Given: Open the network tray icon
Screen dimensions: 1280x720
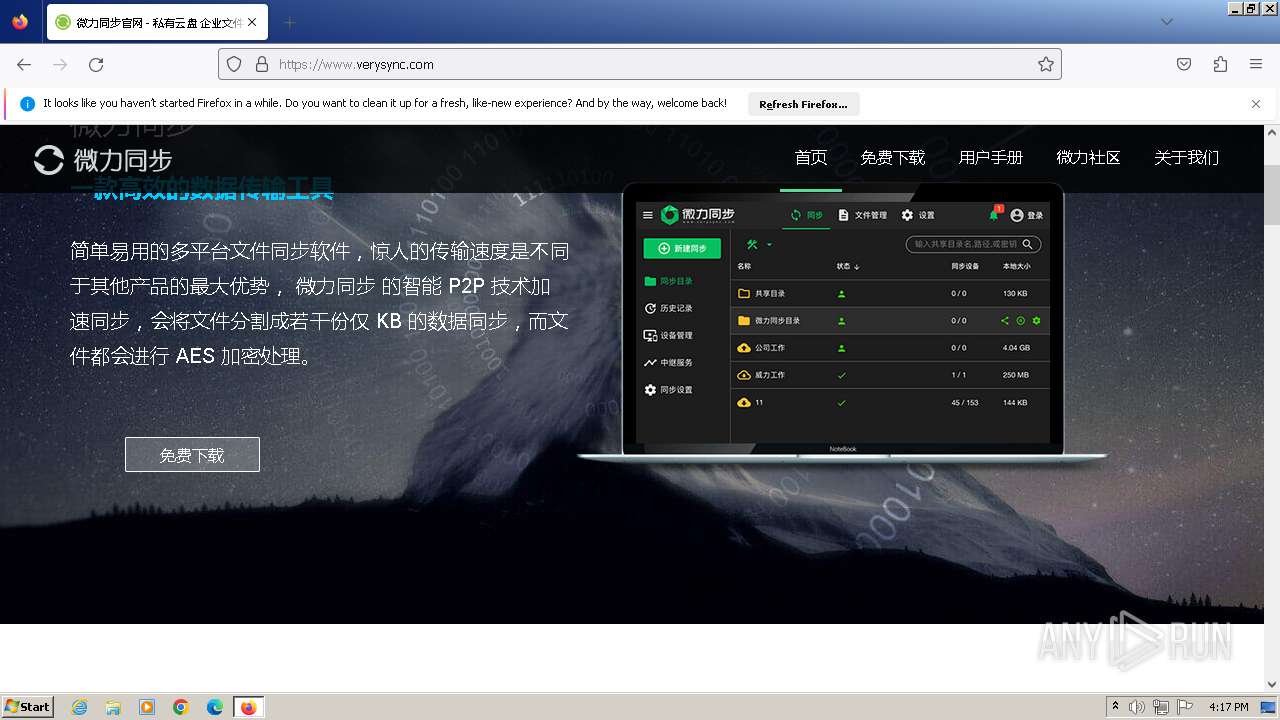Looking at the screenshot, I should tap(1161, 707).
